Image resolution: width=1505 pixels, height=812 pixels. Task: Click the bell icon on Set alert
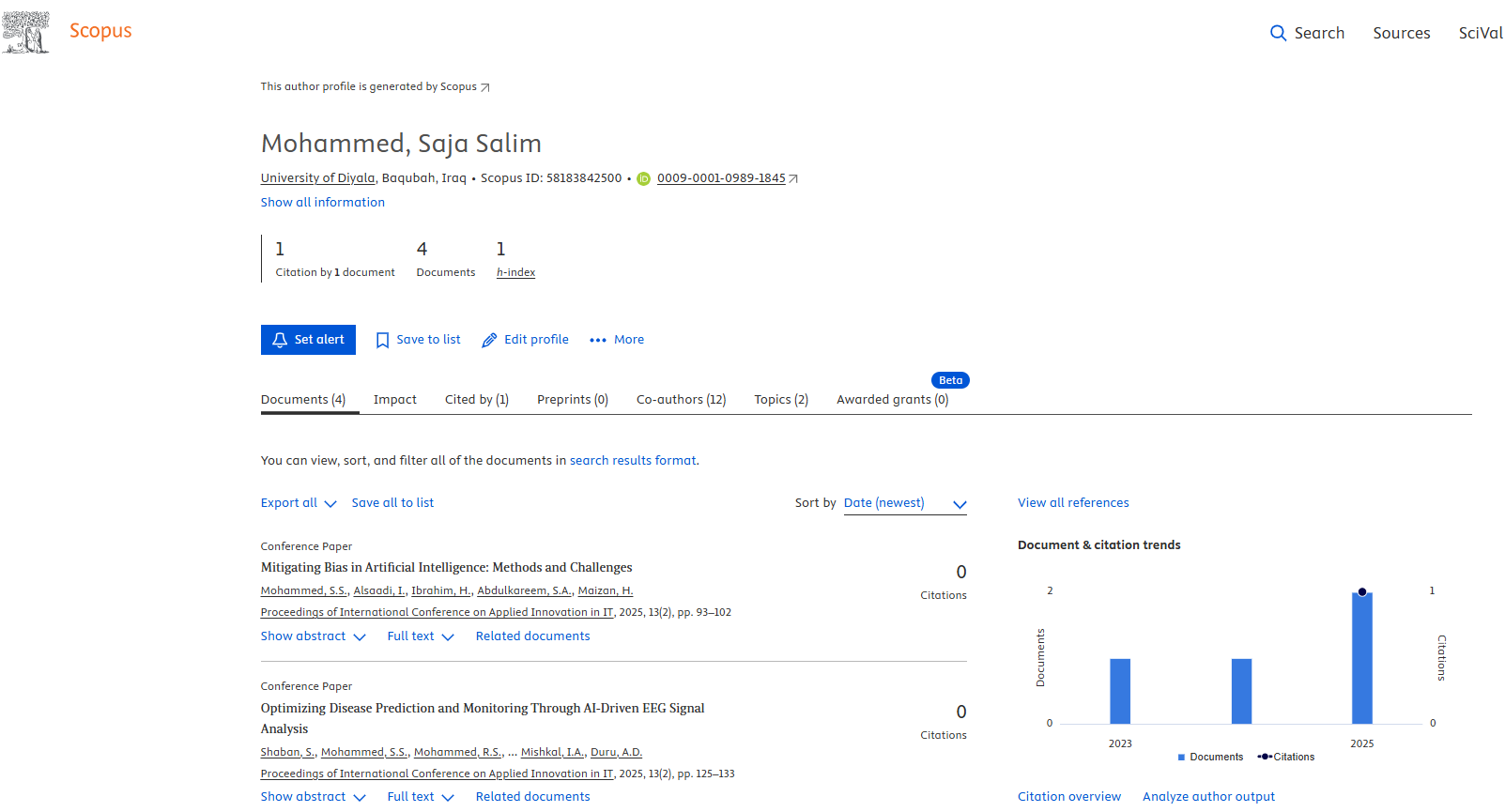click(x=280, y=340)
